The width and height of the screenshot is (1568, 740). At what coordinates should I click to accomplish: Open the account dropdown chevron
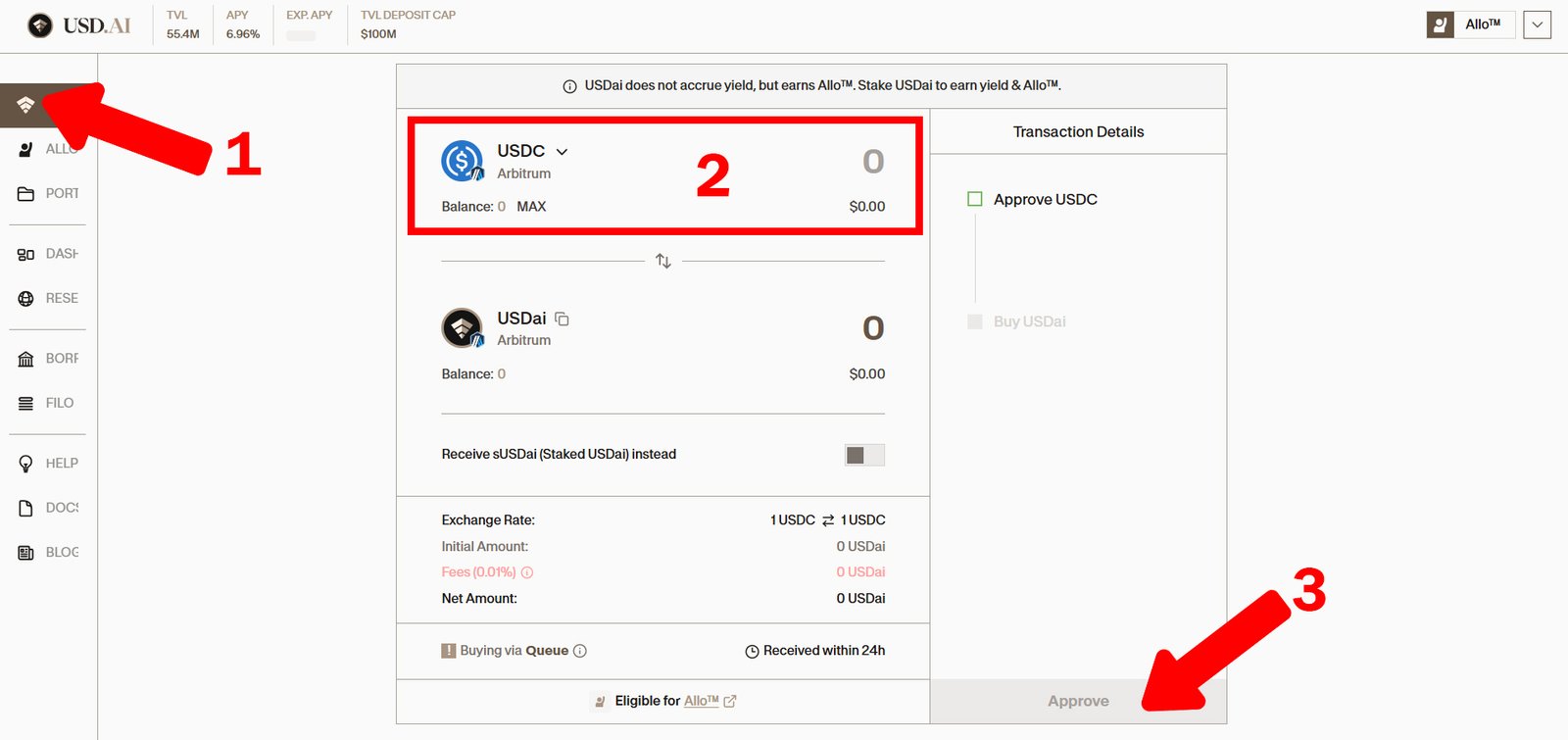pyautogui.click(x=1537, y=25)
